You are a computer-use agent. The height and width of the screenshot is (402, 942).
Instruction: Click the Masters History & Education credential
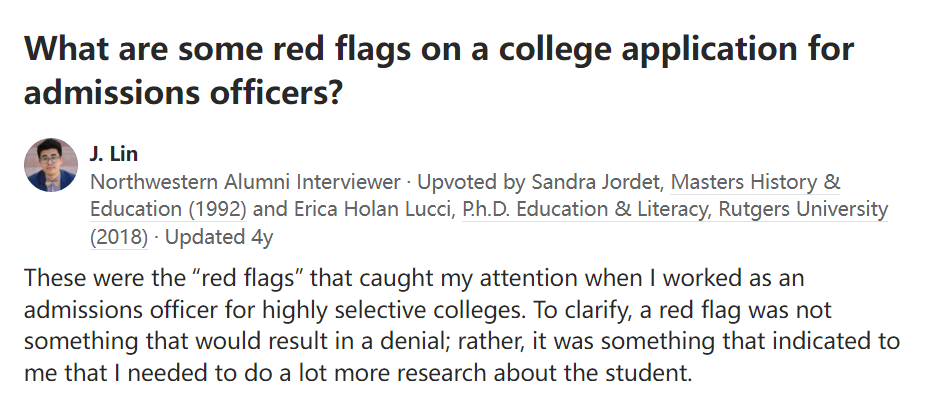coord(466,195)
